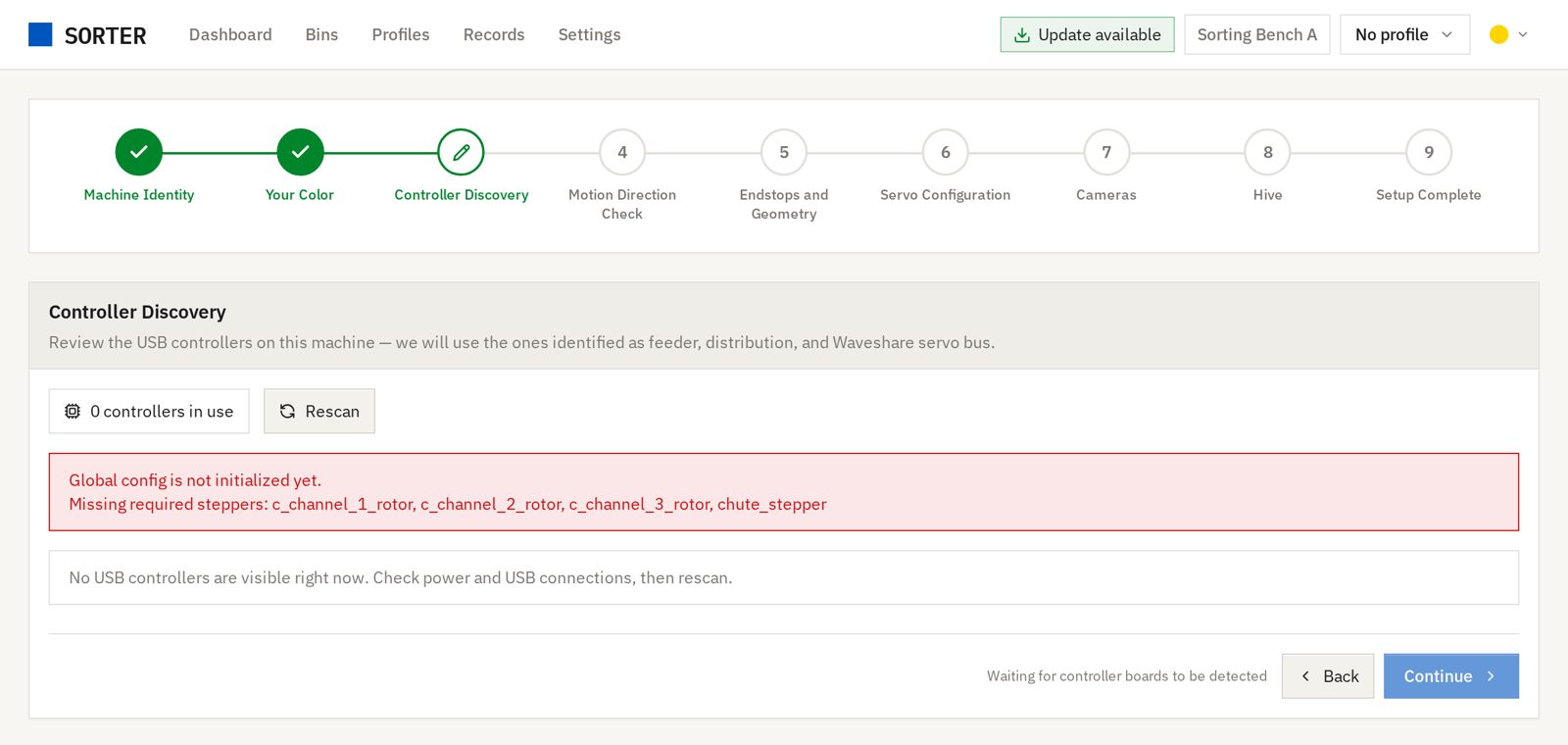
Task: Click the Setup Complete step label
Action: 1429,195
